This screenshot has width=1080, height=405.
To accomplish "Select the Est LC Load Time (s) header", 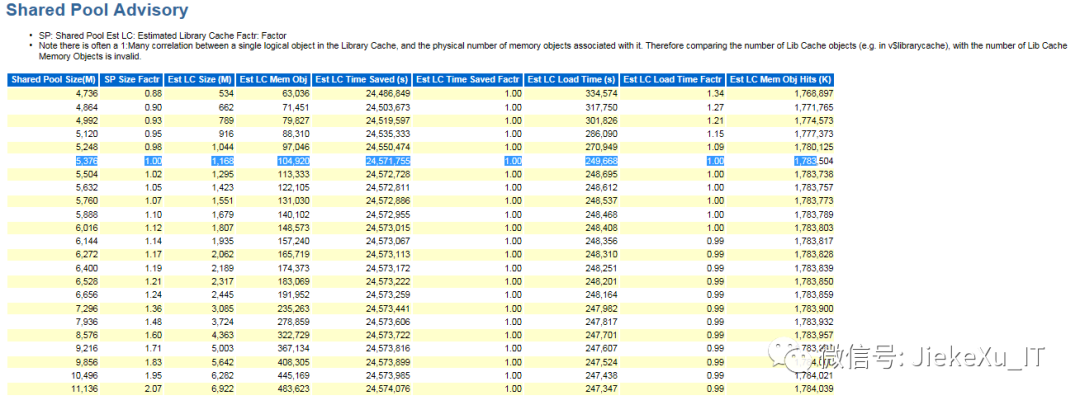I will [571, 79].
